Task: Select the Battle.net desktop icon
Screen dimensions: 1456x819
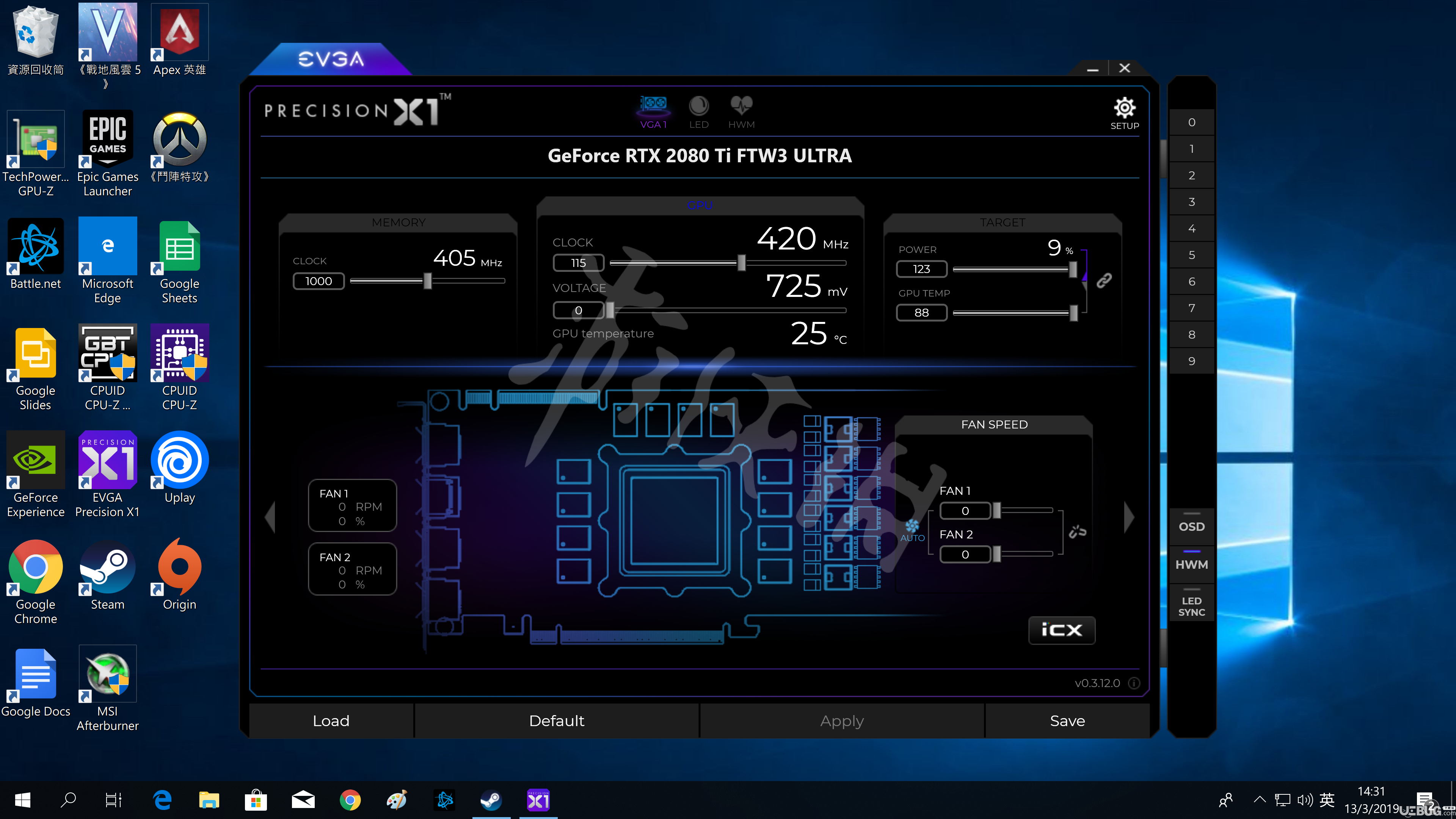Action: pyautogui.click(x=36, y=254)
